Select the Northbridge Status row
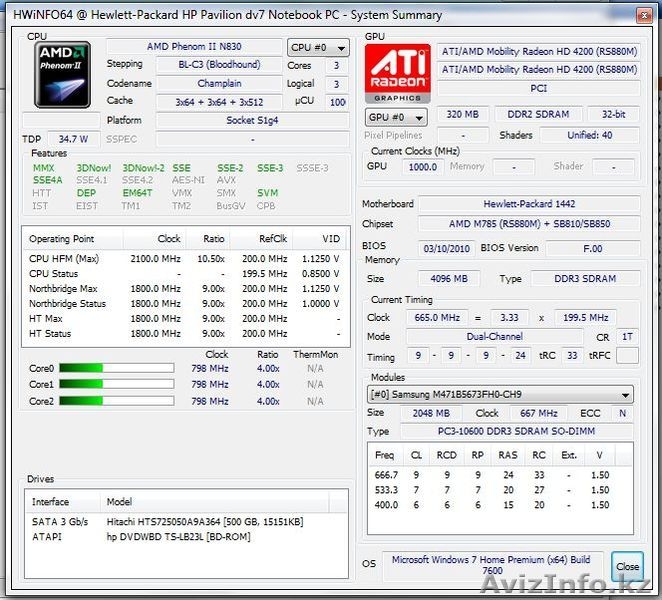The width and height of the screenshot is (662, 600). tap(185, 304)
